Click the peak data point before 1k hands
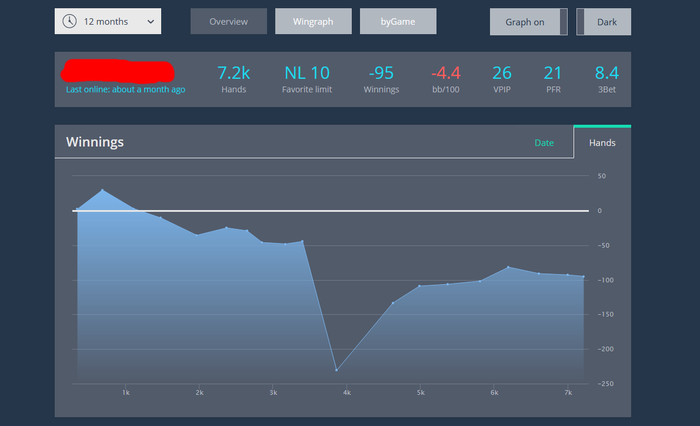This screenshot has height=426, width=700. tap(102, 190)
